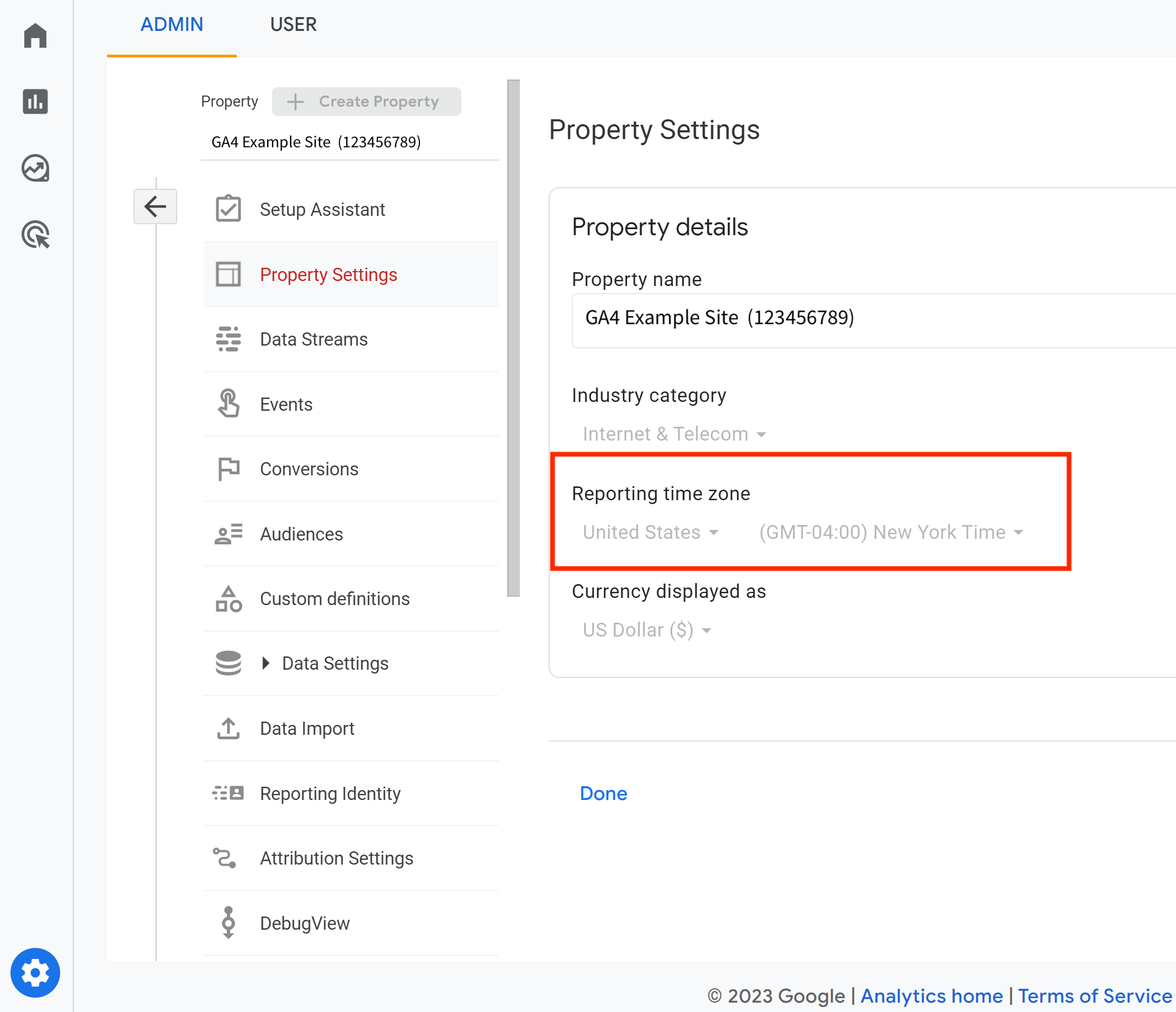Expand the Data Settings triangle
This screenshot has height=1012, width=1176.
(265, 663)
